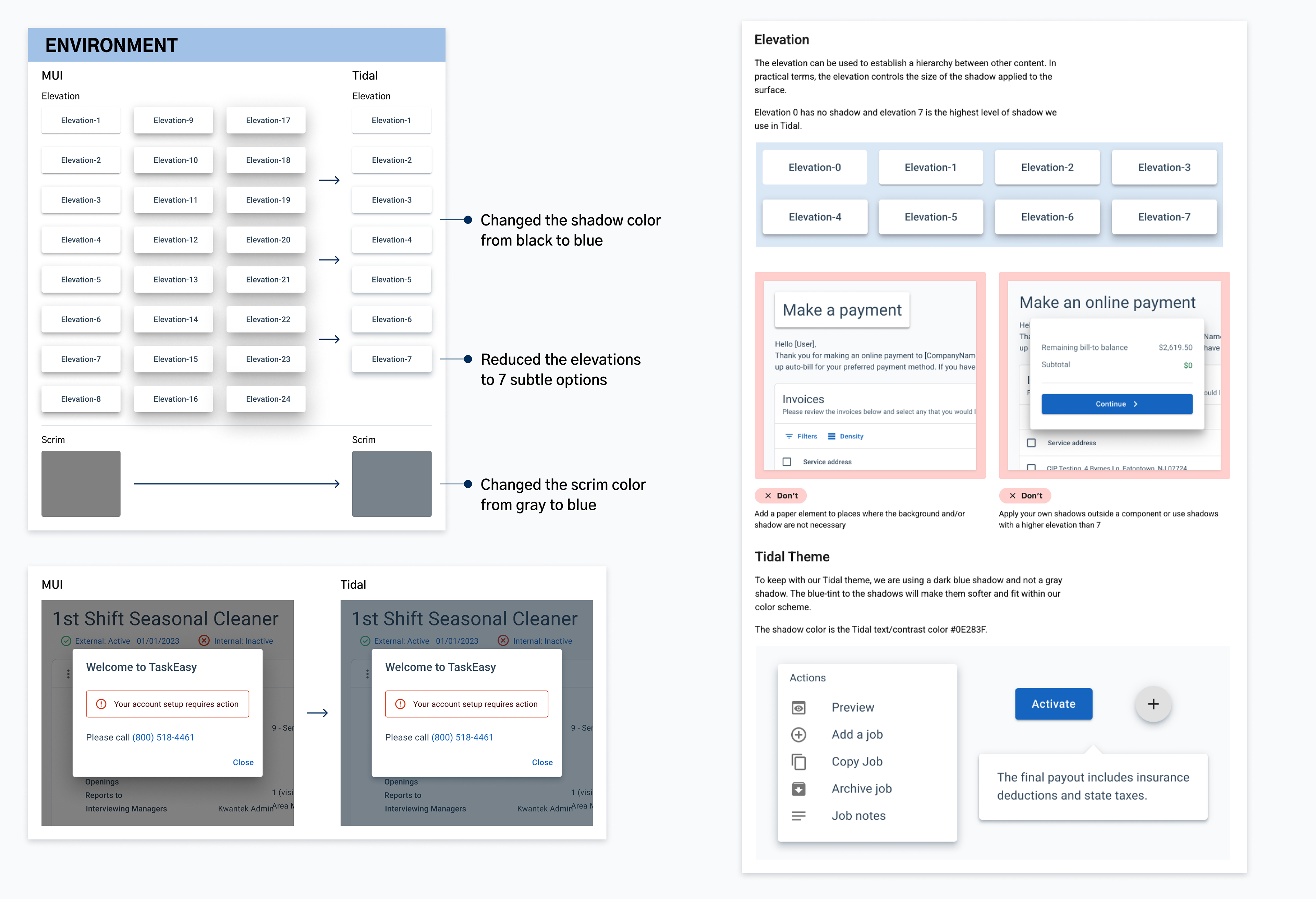
Task: Click the Add a job plus-circle icon
Action: [x=799, y=735]
